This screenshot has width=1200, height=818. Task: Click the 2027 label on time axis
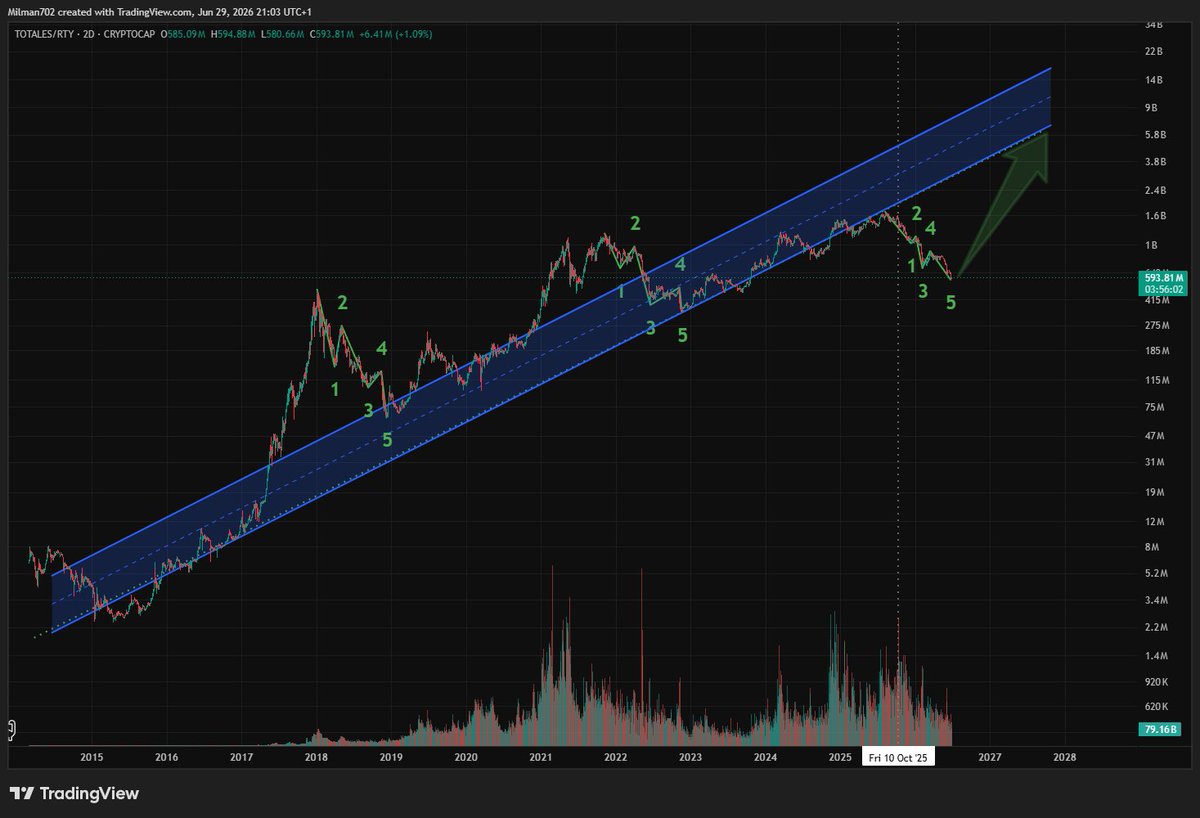point(990,757)
